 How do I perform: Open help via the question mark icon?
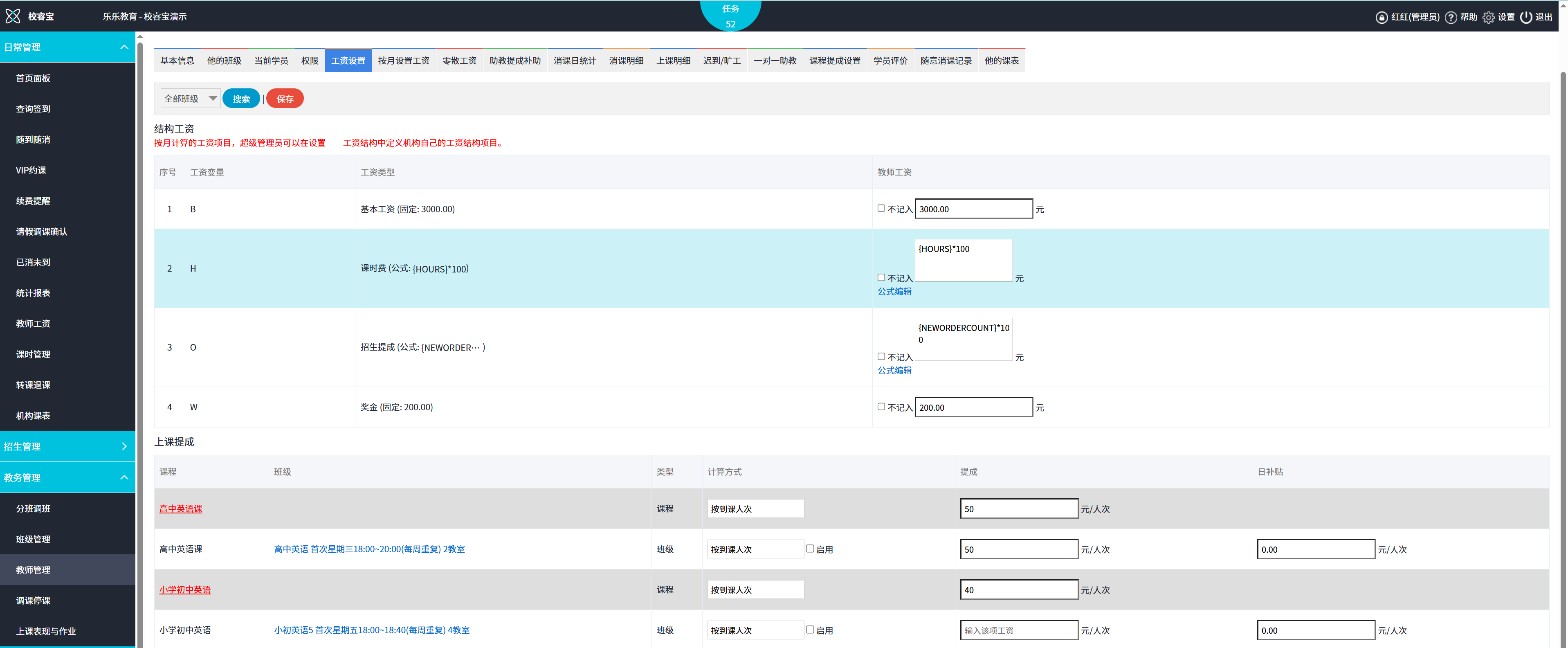(x=1451, y=17)
